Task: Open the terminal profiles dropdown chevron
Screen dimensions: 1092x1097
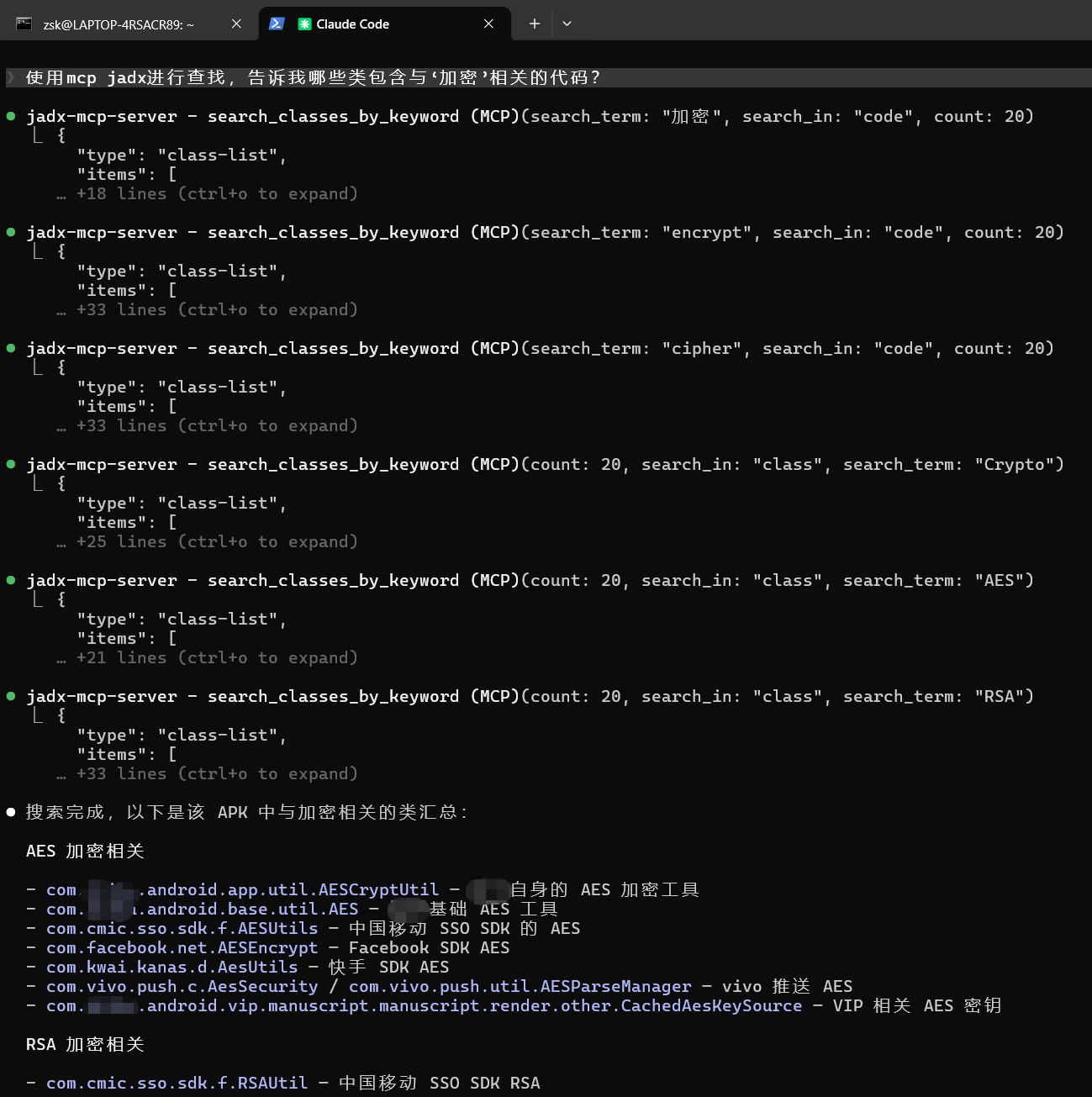Action: coord(567,24)
